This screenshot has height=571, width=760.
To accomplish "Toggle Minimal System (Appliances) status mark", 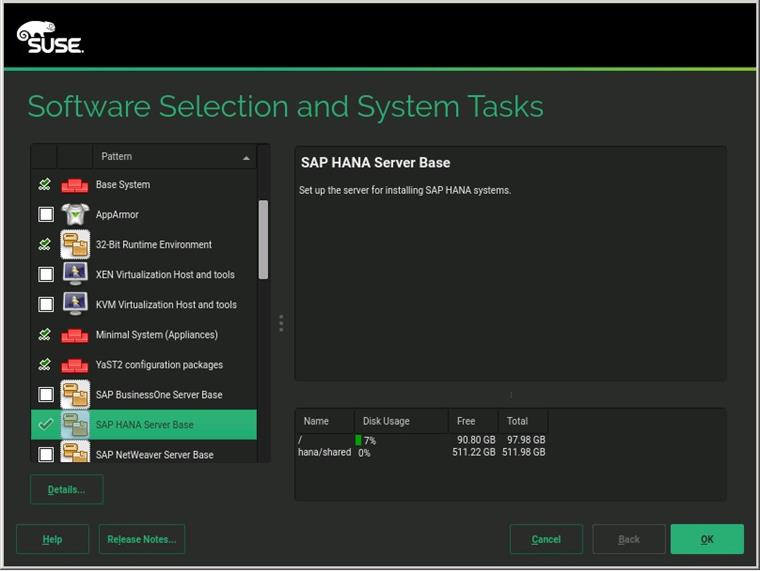I will point(45,334).
